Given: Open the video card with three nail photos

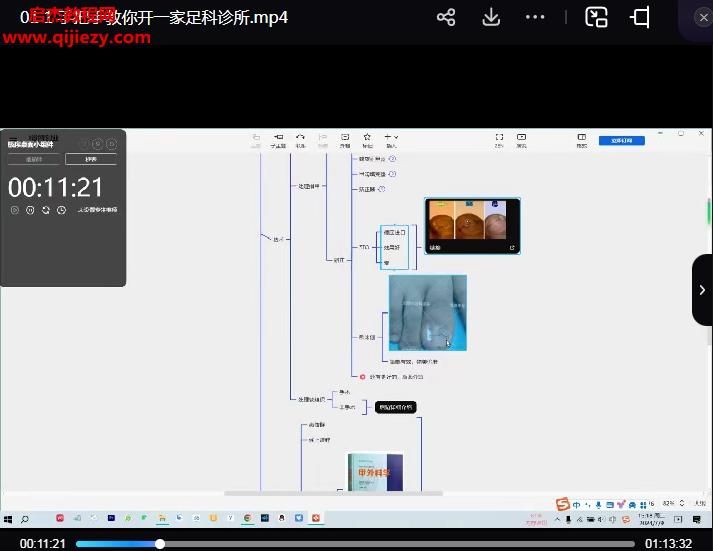Looking at the screenshot, I should [x=472, y=225].
